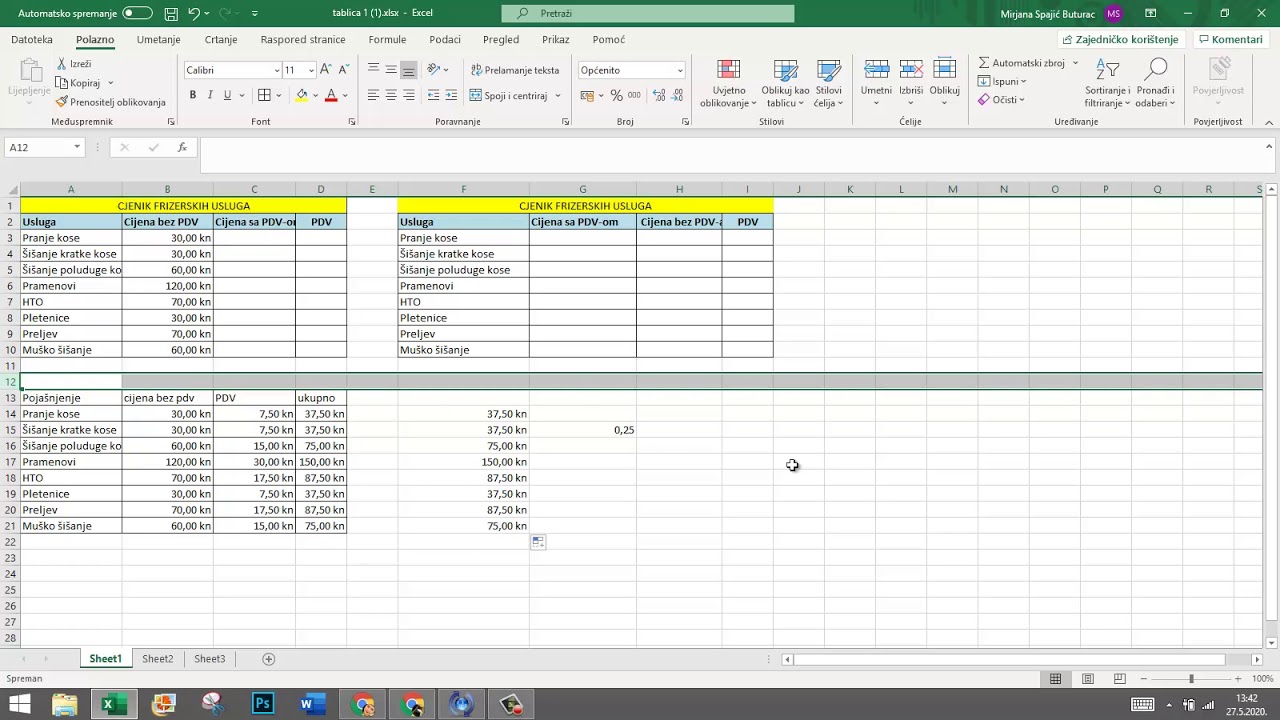Image resolution: width=1280 pixels, height=720 pixels.
Task: Toggle Bold formatting
Action: (193, 95)
